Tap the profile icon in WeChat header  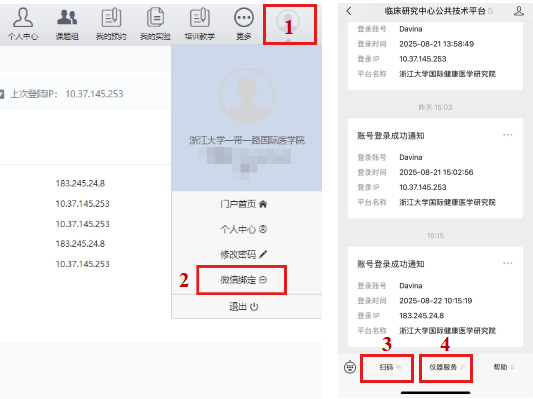click(519, 11)
